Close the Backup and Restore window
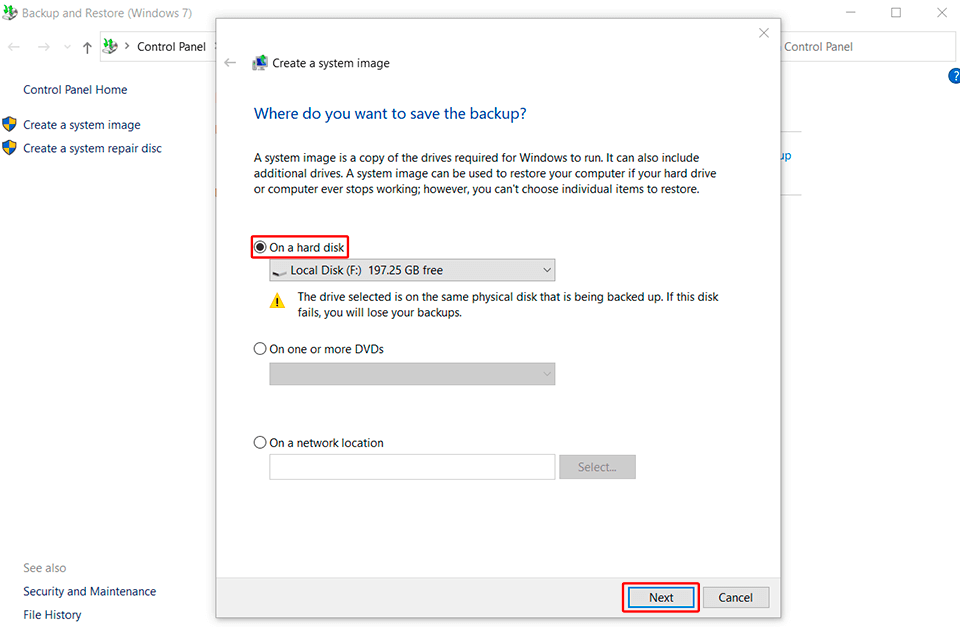 pos(942,12)
